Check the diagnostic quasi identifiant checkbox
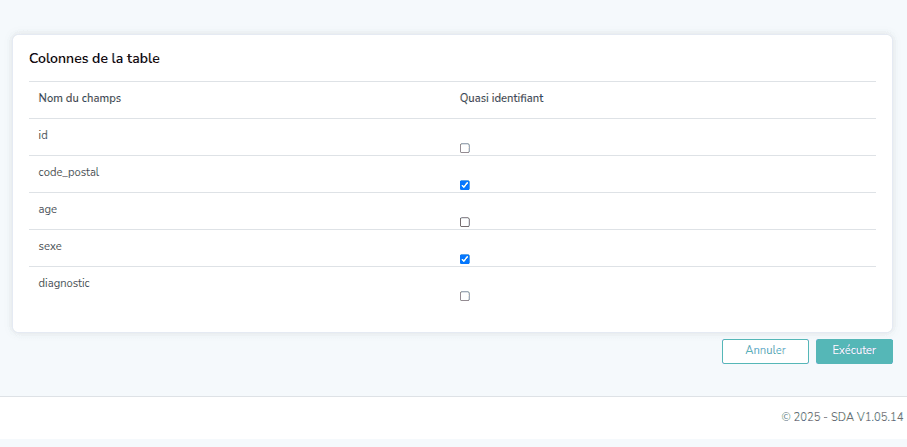The width and height of the screenshot is (907, 447). coord(464,296)
